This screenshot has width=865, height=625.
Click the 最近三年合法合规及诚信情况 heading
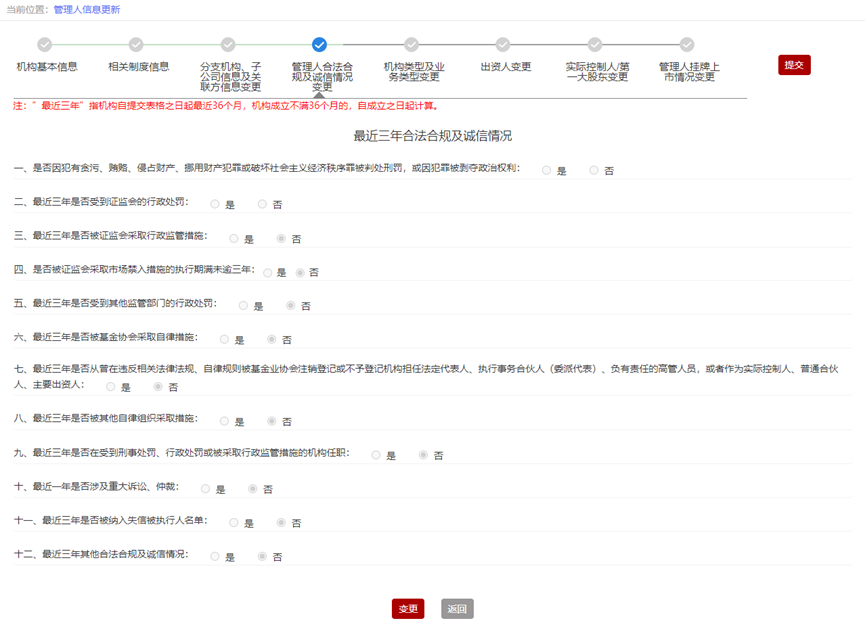[432, 136]
